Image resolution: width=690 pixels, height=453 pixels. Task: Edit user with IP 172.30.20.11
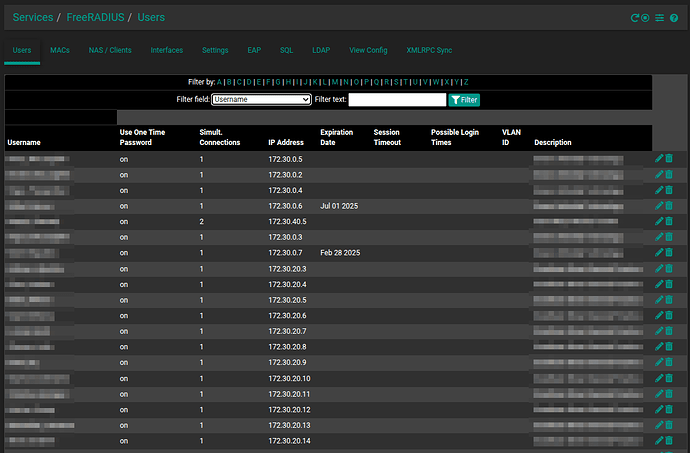coord(659,394)
